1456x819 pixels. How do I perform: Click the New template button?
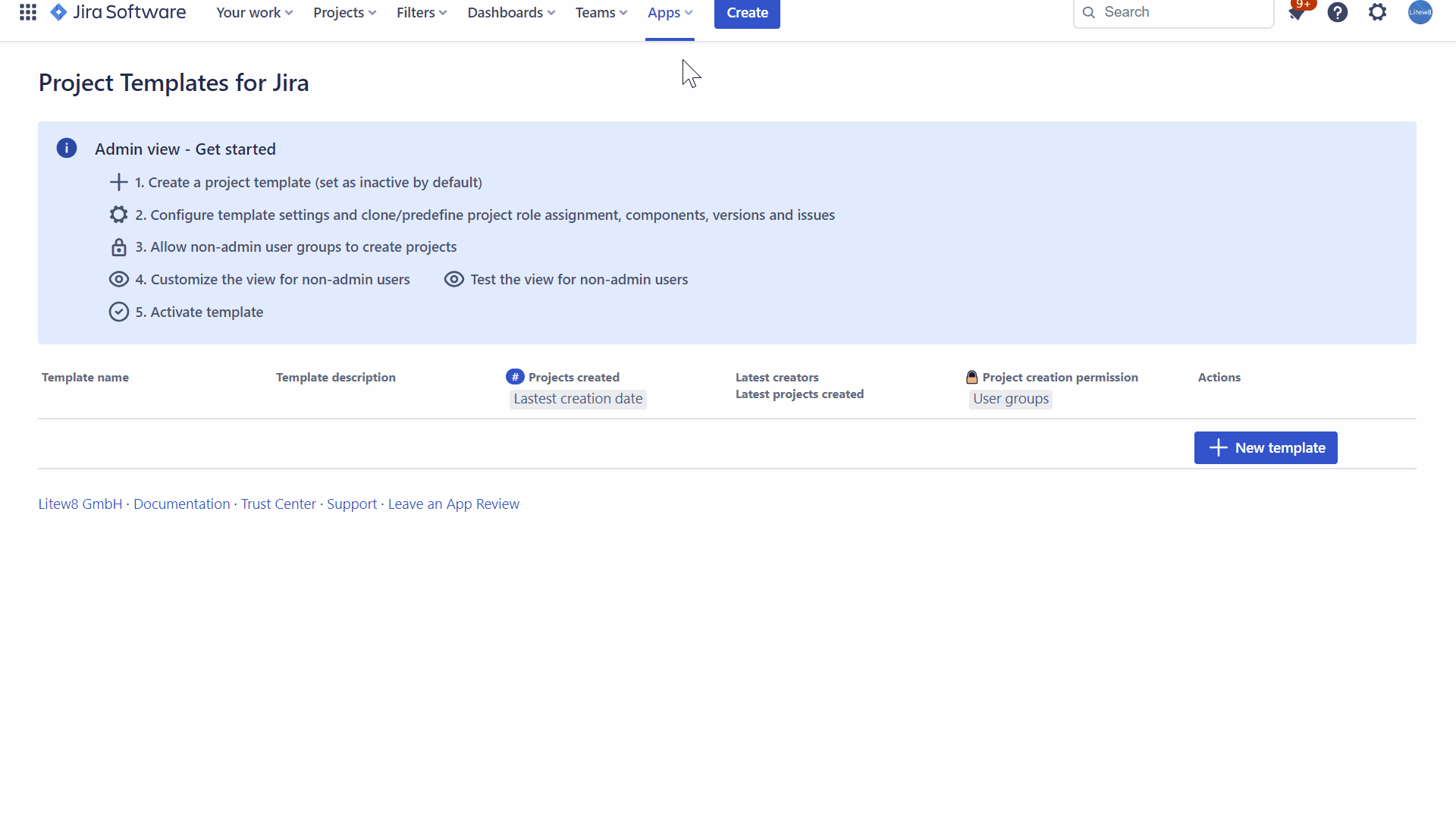(1266, 447)
